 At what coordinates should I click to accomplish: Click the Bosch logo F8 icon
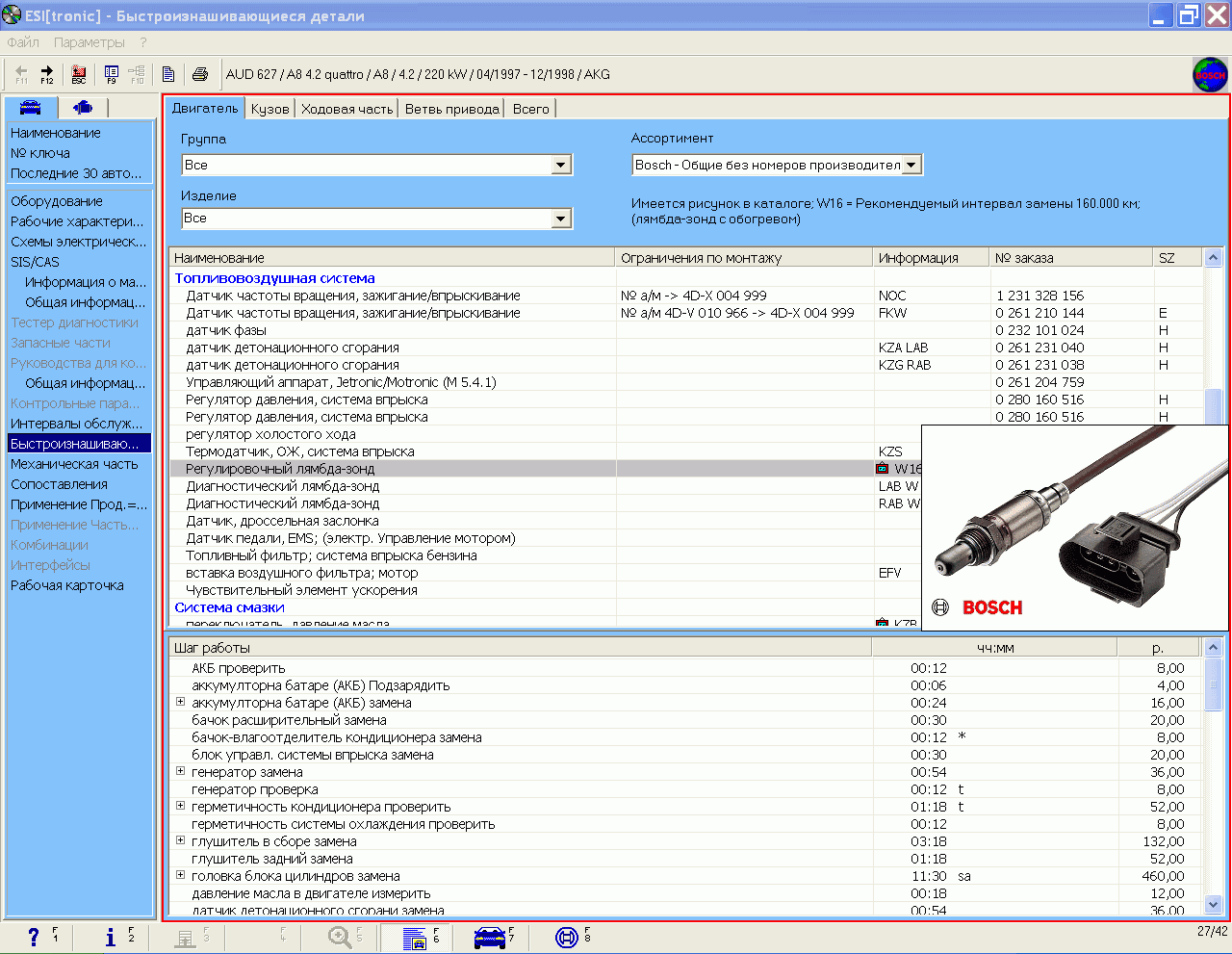pyautogui.click(x=572, y=937)
